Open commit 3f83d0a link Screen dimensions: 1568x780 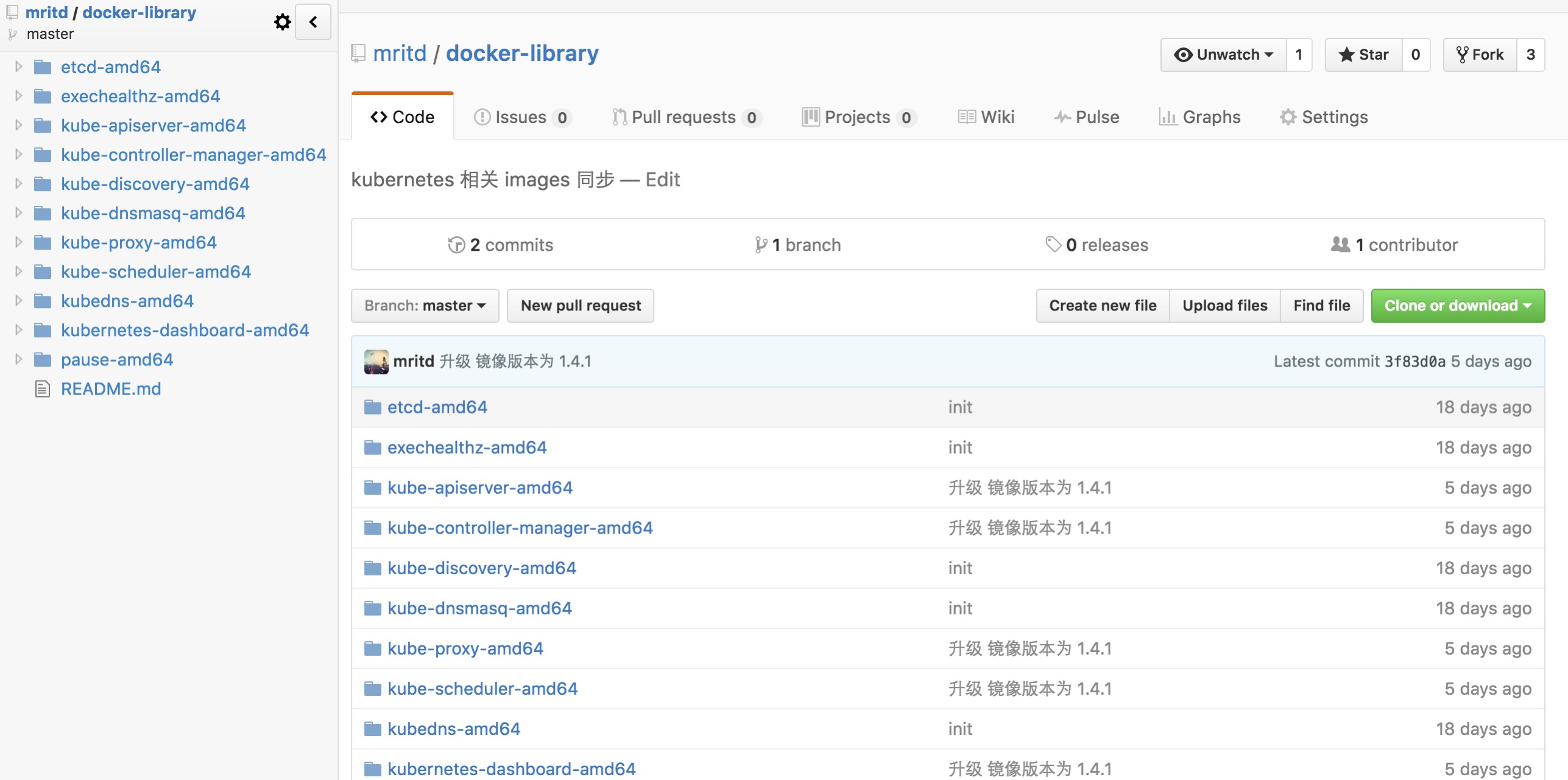pos(1414,361)
